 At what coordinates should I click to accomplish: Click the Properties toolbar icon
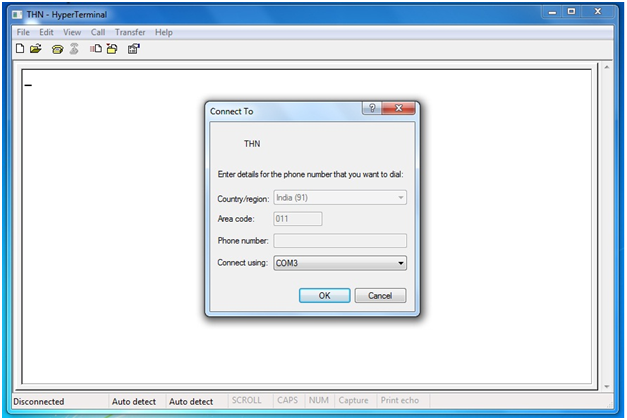point(134,49)
